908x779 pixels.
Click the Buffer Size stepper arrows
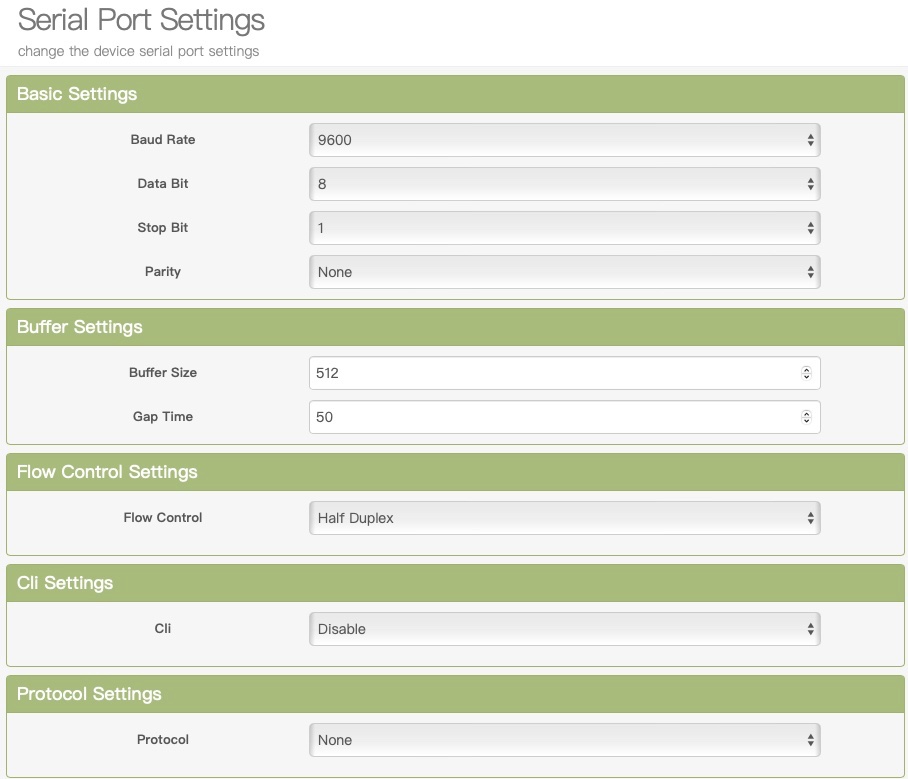[806, 373]
